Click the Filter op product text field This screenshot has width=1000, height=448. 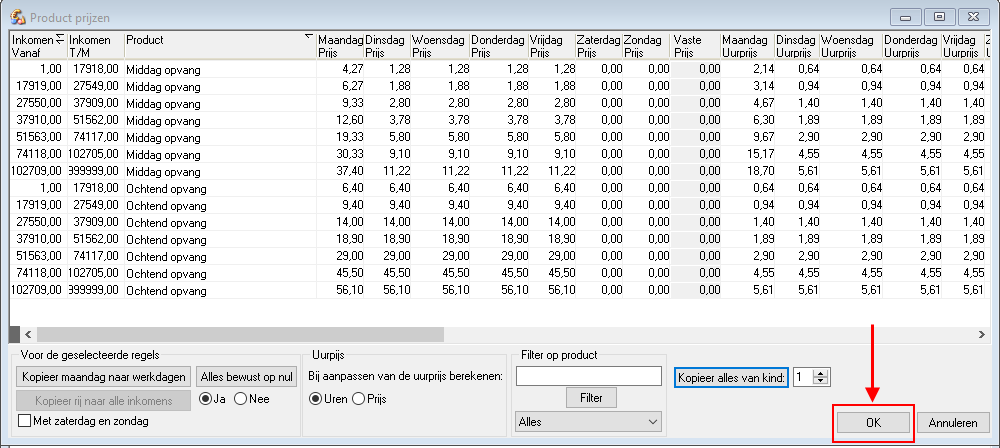[x=588, y=376]
